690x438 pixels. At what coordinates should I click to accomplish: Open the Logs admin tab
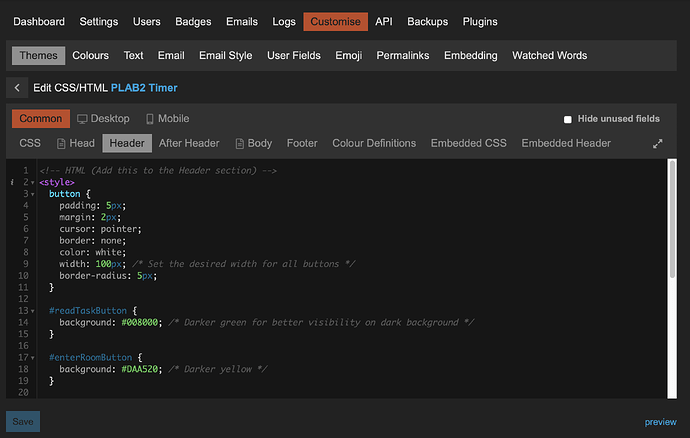[284, 22]
